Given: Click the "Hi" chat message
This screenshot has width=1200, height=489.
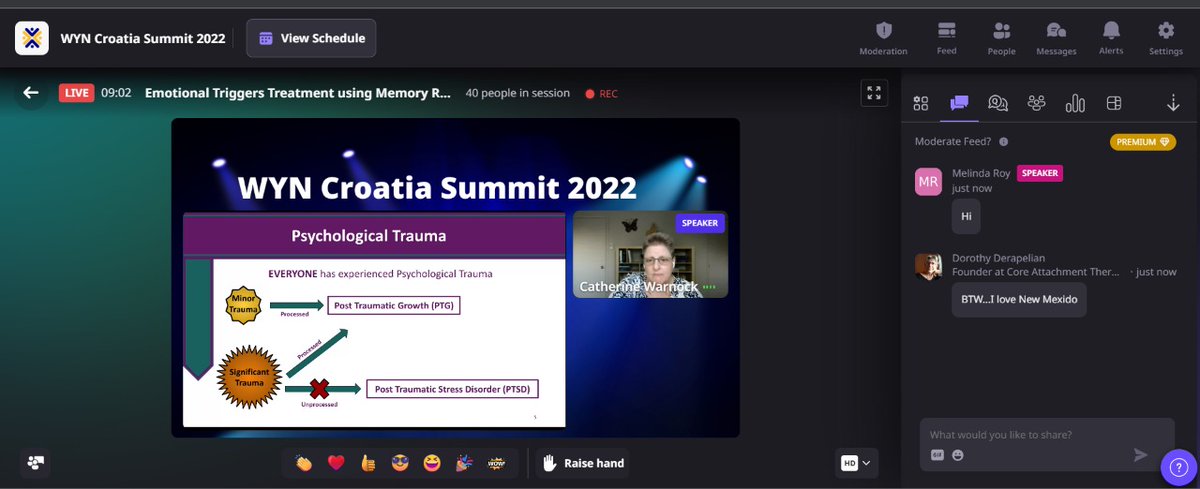Looking at the screenshot, I should pyautogui.click(x=966, y=216).
